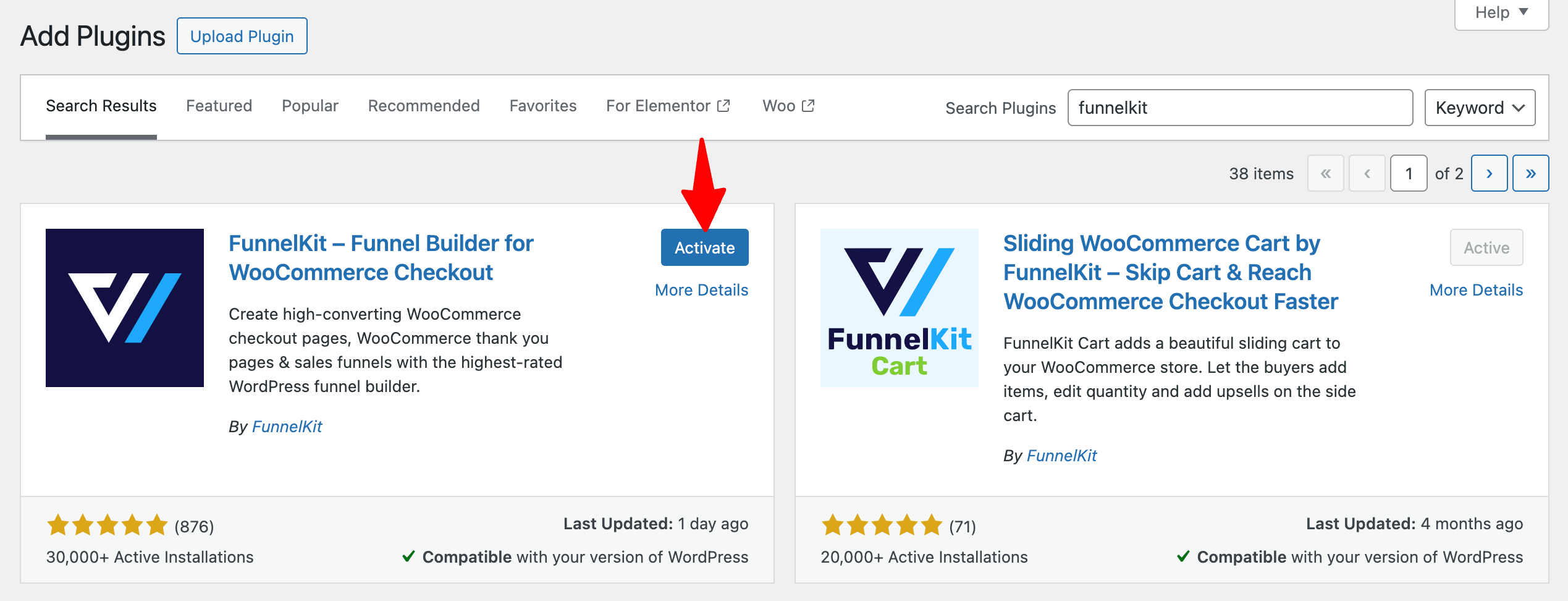Jump to the last page double-arrow

[1530, 173]
